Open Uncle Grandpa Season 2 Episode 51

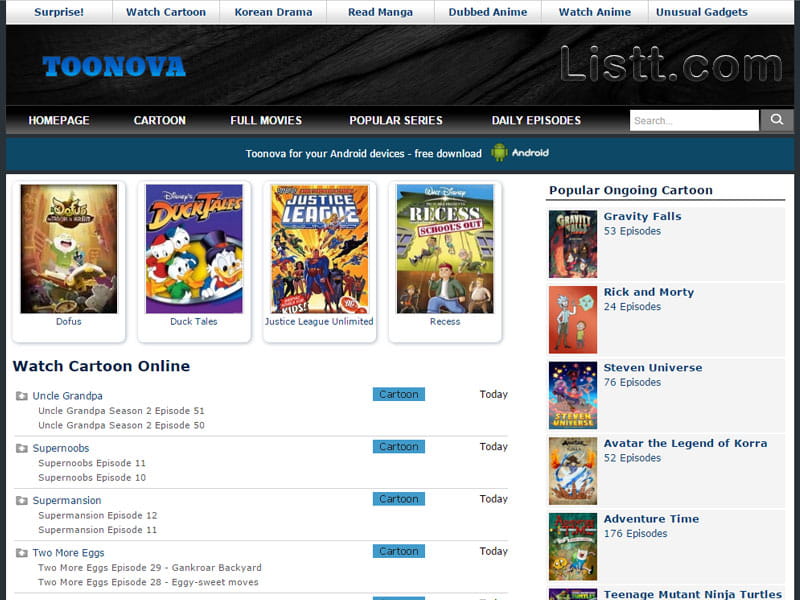pyautogui.click(x=121, y=411)
